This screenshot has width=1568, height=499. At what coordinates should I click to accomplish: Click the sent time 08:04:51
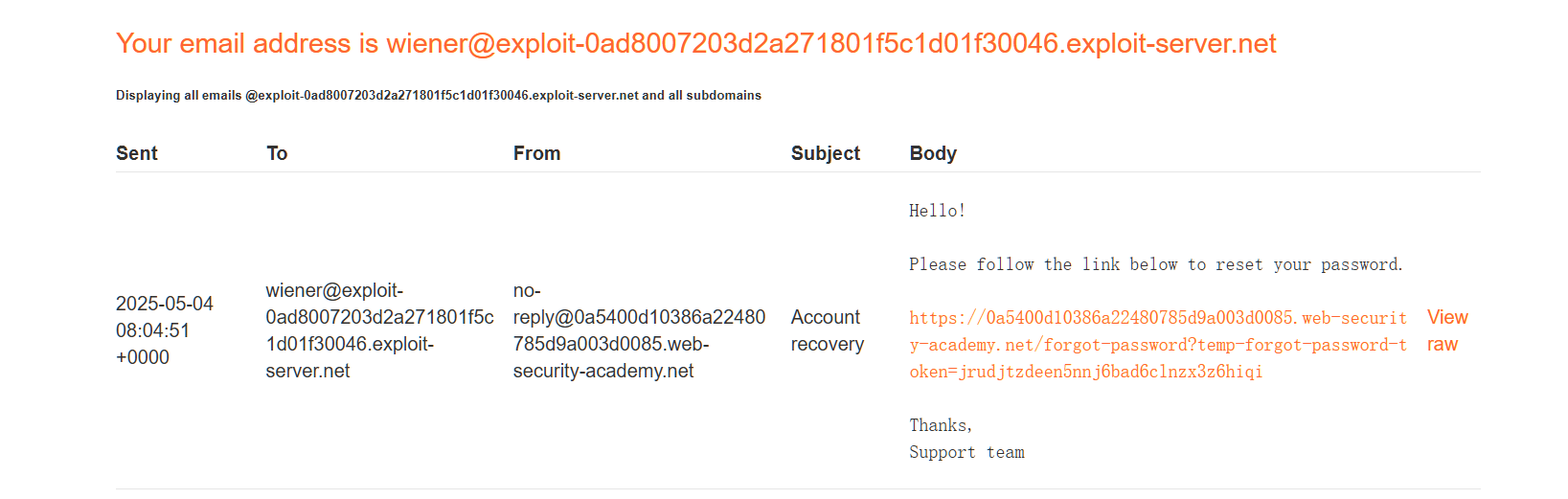click(x=152, y=330)
